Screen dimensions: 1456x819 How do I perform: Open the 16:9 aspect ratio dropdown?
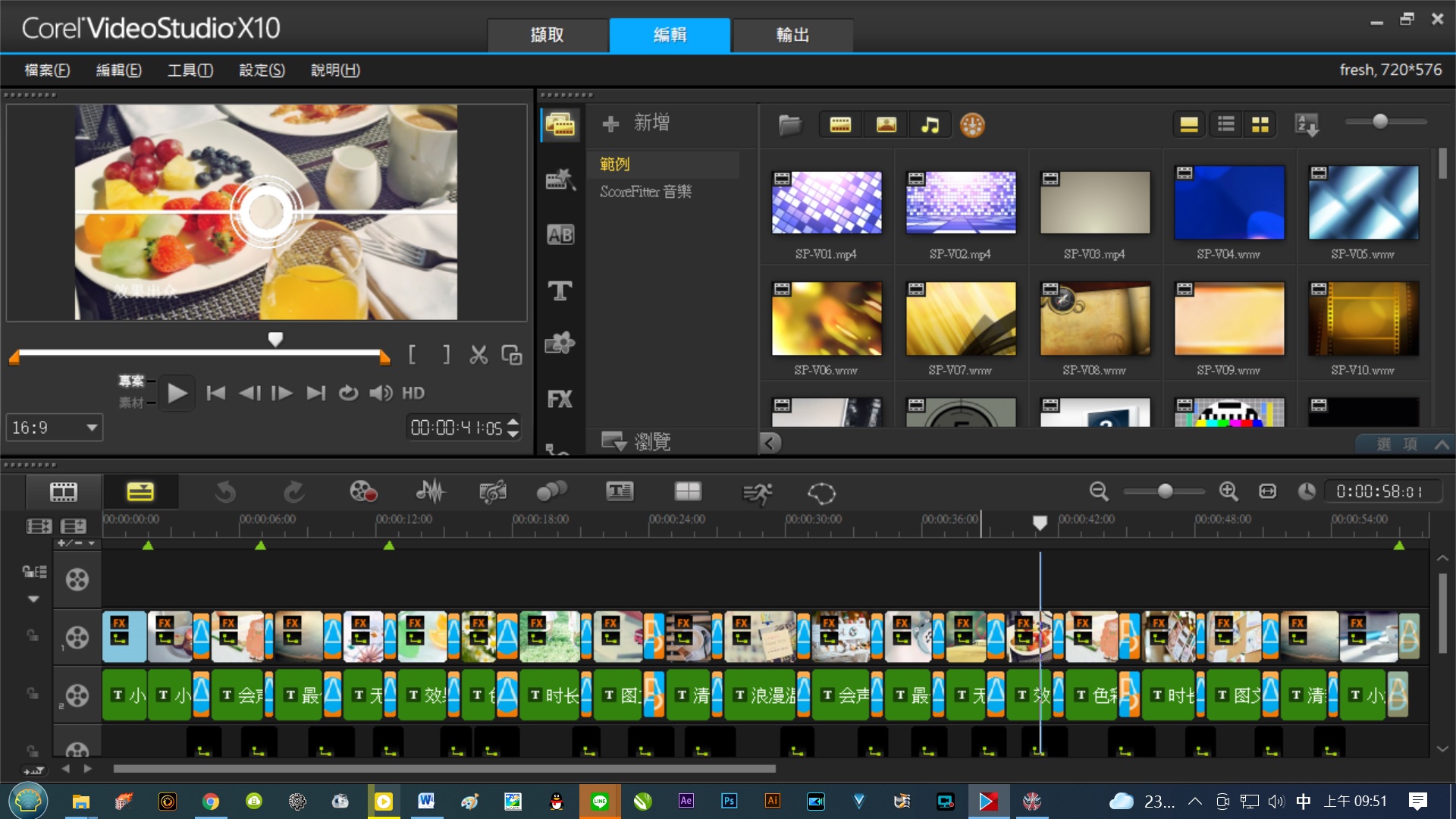tap(55, 428)
